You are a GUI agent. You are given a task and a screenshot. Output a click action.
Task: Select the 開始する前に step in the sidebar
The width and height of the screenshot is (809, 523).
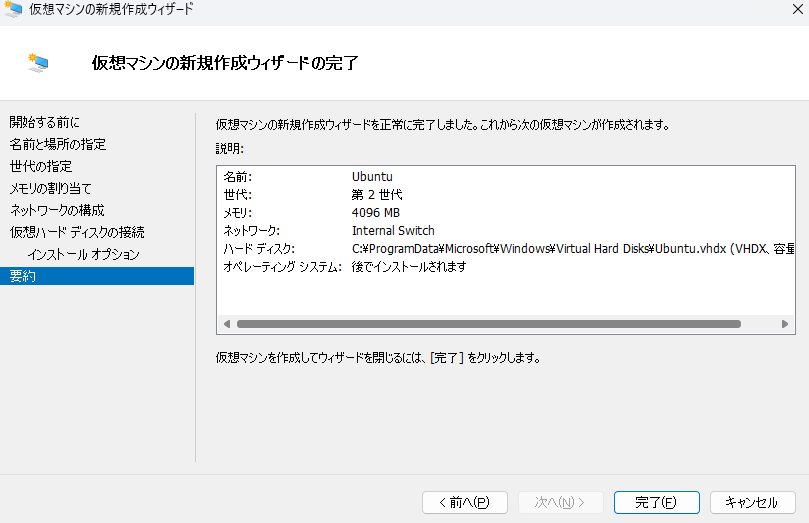tap(44, 122)
